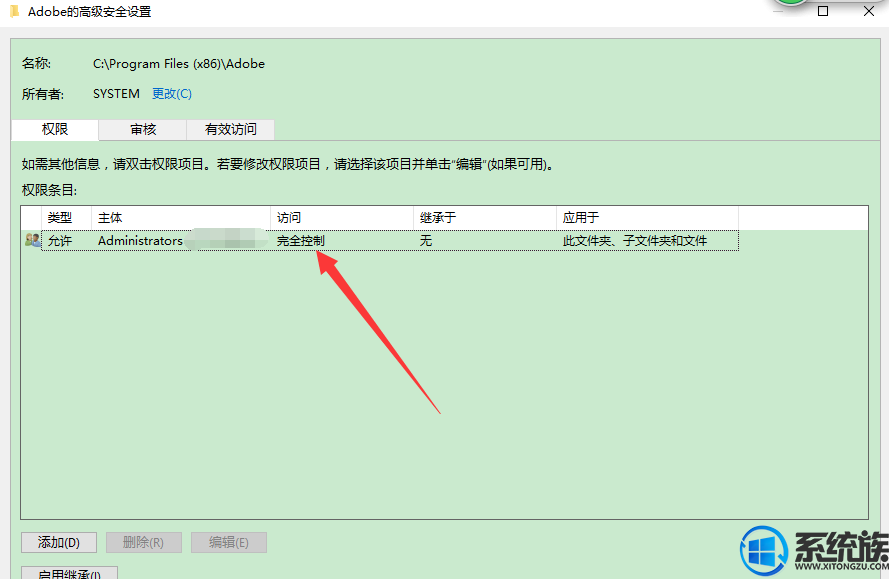This screenshot has height=579, width=889.
Task: Switch to the 权限 tab
Action: coord(55,130)
